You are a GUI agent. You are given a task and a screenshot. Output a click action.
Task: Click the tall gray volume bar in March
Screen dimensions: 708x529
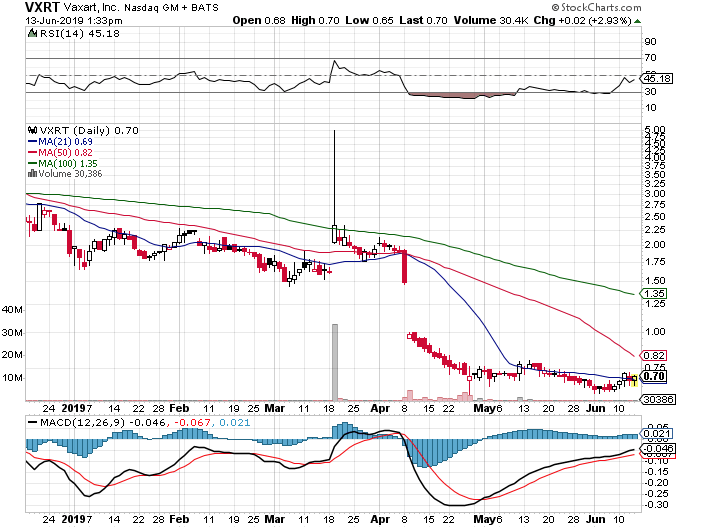335,362
